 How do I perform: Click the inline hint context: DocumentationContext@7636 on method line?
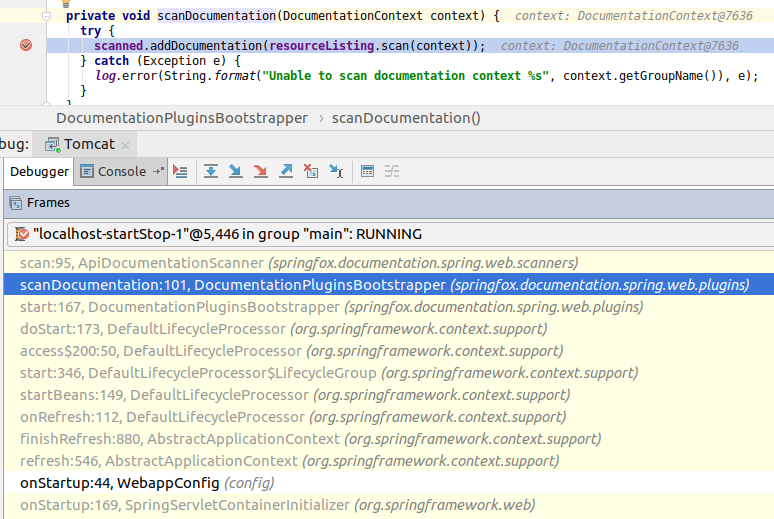[634, 16]
